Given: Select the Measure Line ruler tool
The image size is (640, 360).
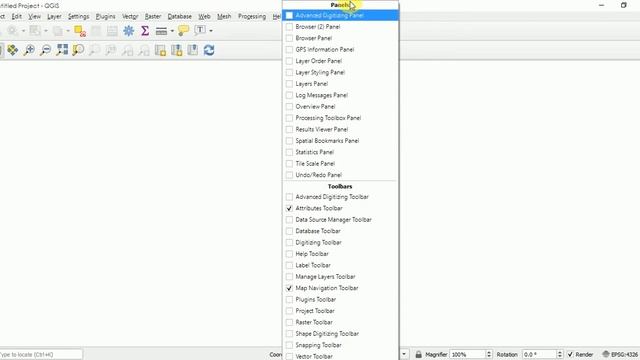Looking at the screenshot, I should coord(161,31).
